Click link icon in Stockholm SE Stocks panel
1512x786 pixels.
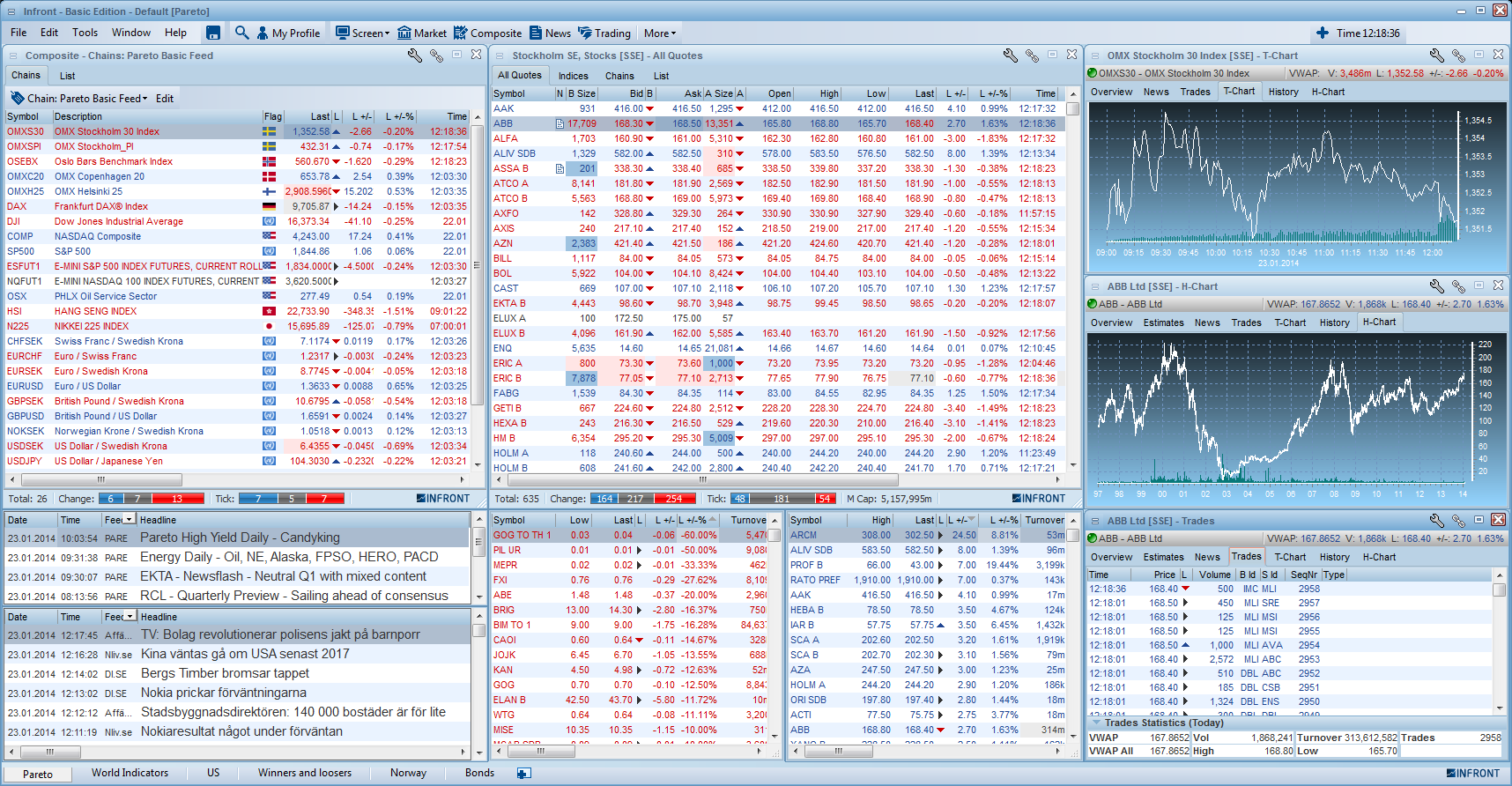(1033, 55)
